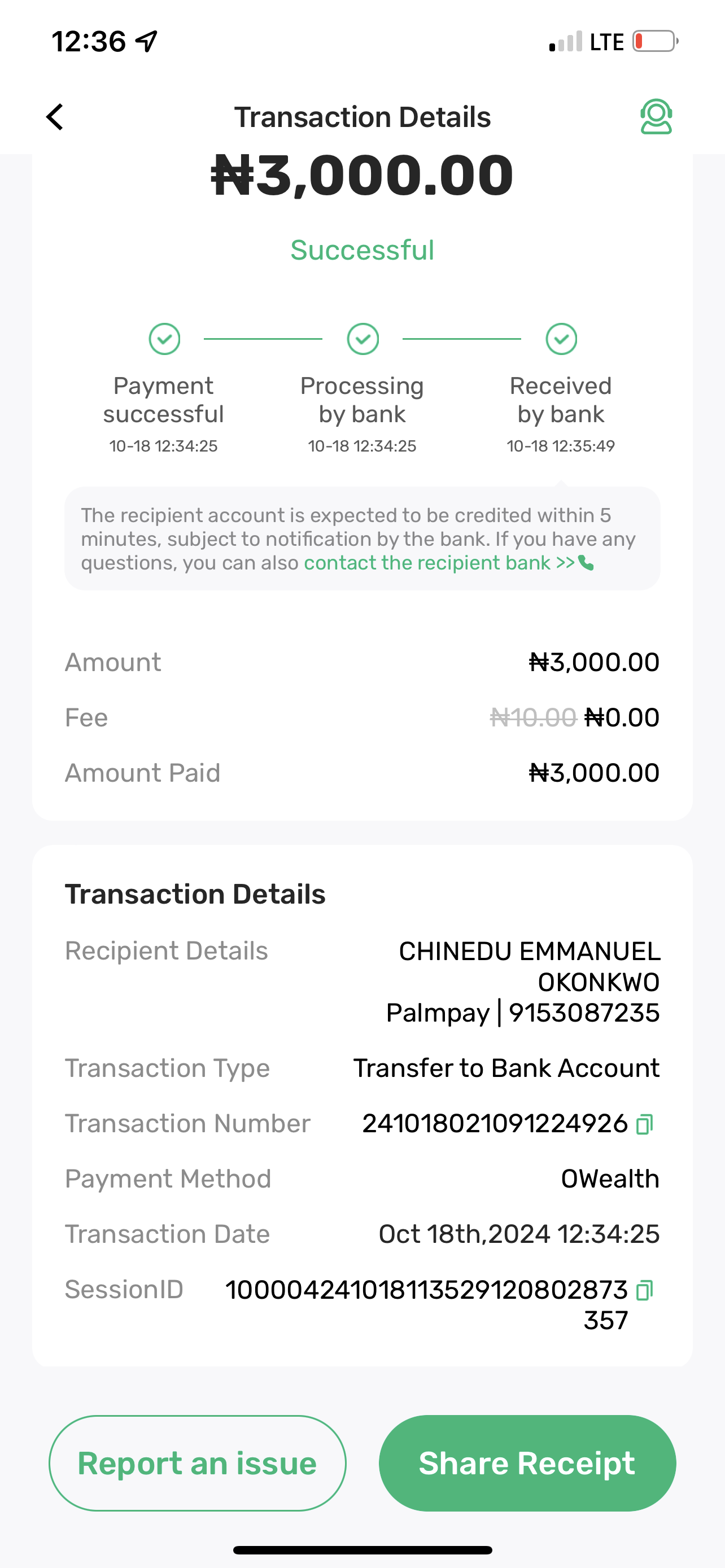
Task: Tap the ₦0.00 fee value
Action: (x=622, y=717)
